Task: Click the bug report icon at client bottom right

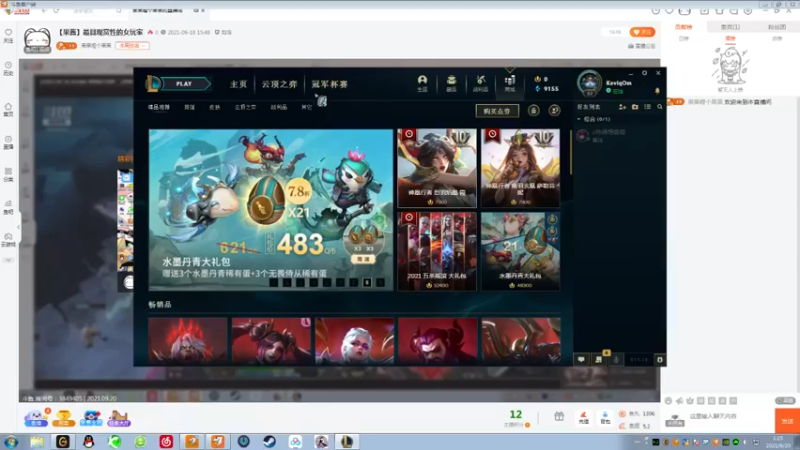Action: coord(659,360)
